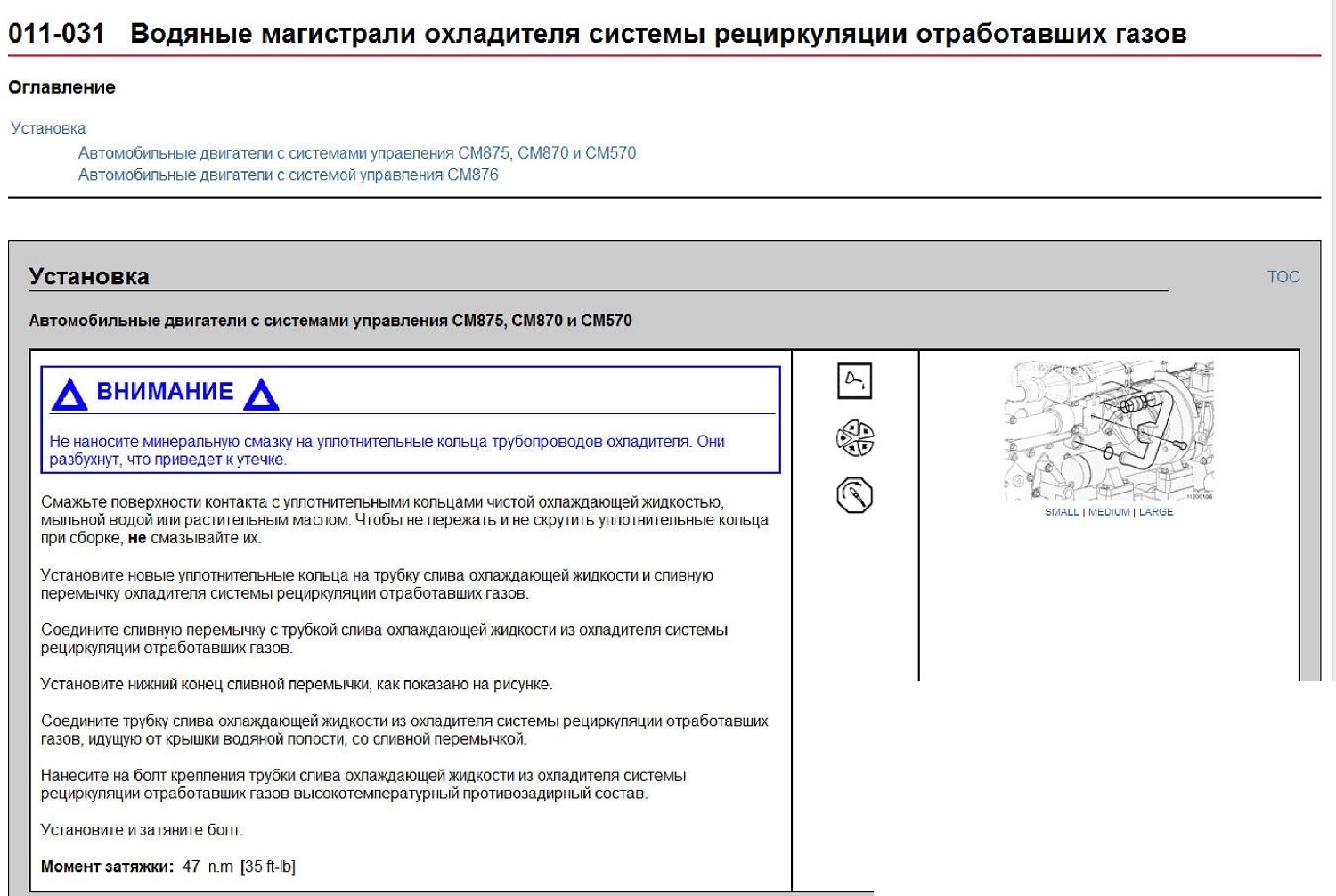The width and height of the screenshot is (1336, 896).
Task: Open the Установка table of contents link
Action: (x=48, y=128)
